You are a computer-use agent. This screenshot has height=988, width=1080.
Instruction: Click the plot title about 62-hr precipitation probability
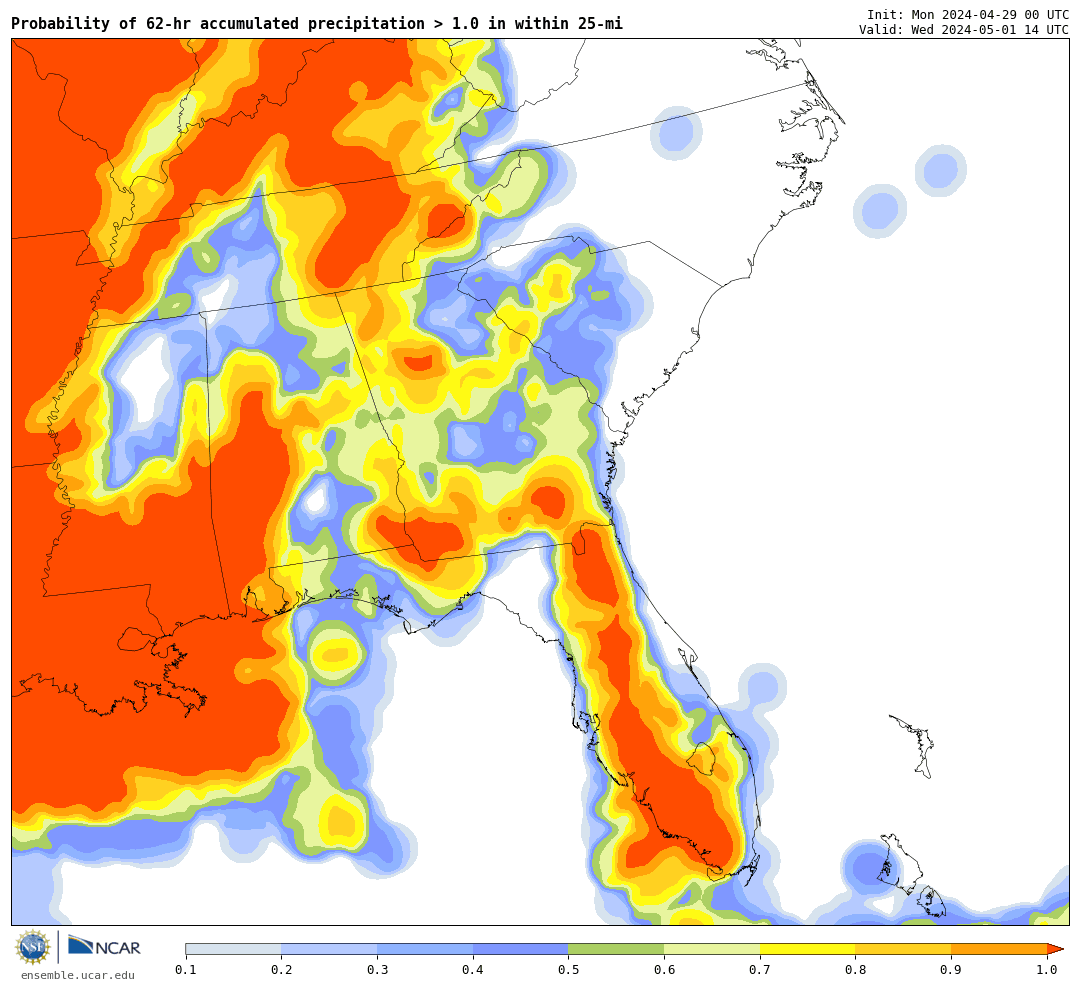click(x=317, y=23)
